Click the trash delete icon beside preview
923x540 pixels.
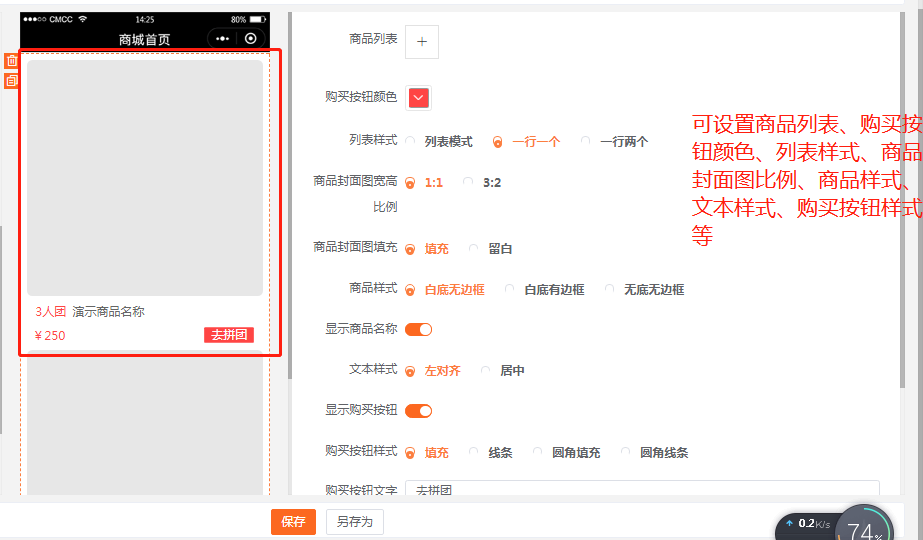tap(11, 61)
